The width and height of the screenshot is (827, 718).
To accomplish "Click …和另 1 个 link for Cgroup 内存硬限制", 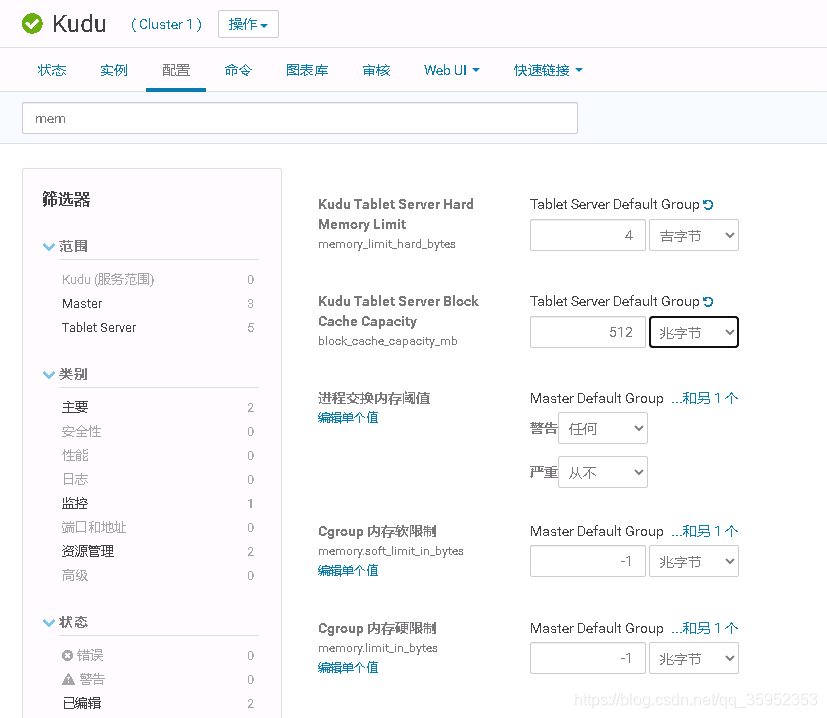I will (x=705, y=628).
